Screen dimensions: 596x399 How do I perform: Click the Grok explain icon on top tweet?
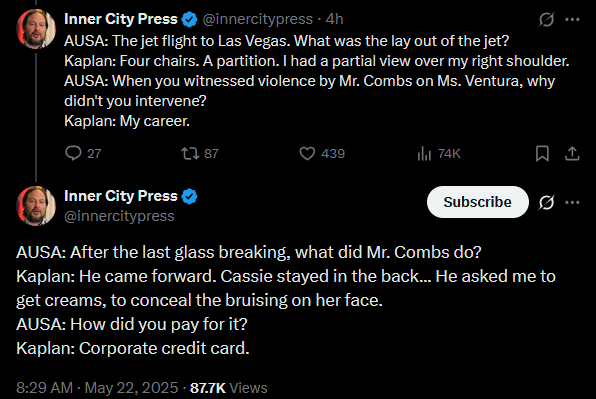click(x=546, y=19)
